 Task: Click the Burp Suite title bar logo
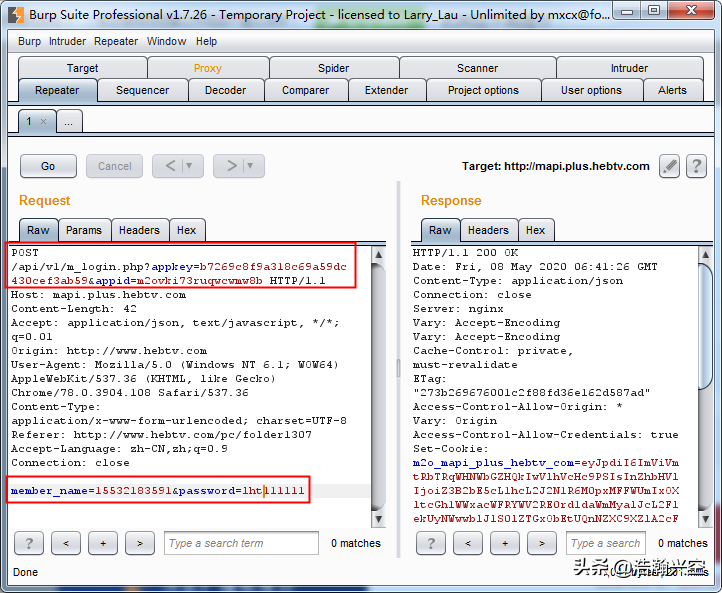click(17, 14)
